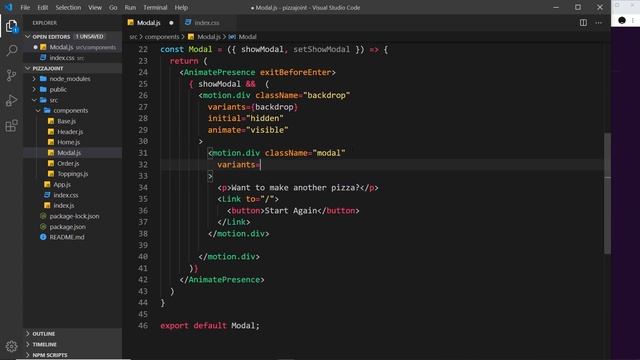Click the unsaved dot on Modal.js tab
This screenshot has width=640, height=360.
click(171, 23)
